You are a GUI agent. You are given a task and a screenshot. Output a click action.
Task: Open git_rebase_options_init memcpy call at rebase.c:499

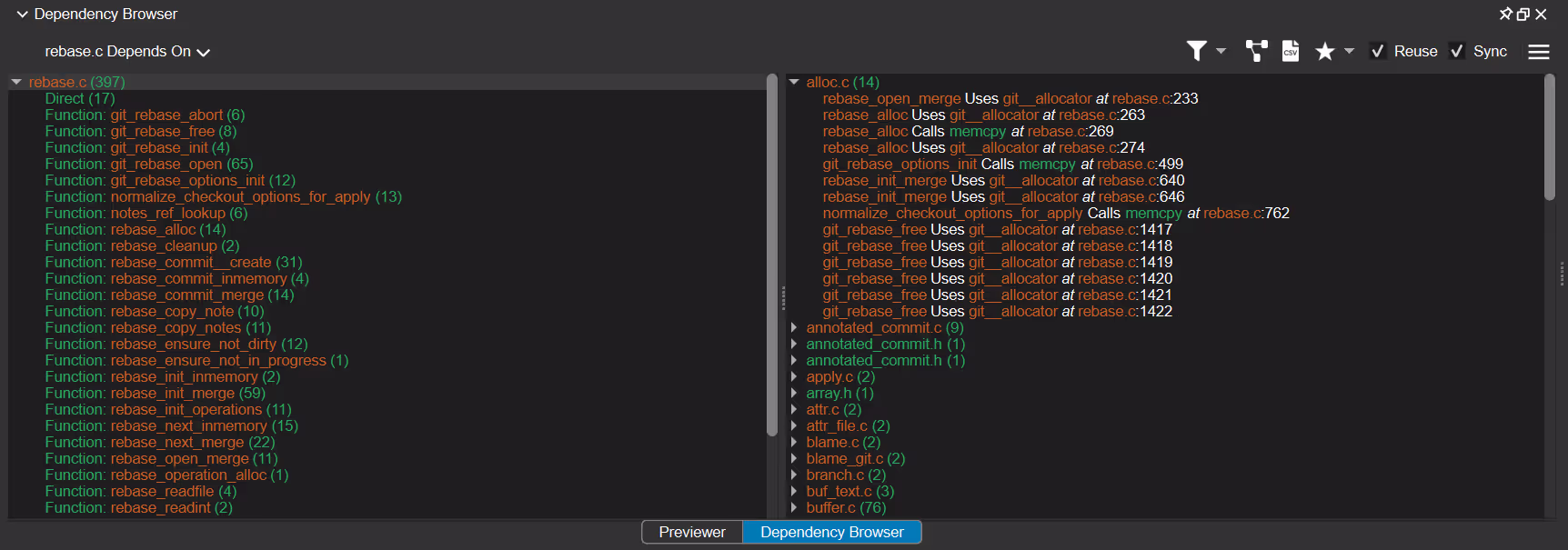pyautogui.click(x=1003, y=164)
